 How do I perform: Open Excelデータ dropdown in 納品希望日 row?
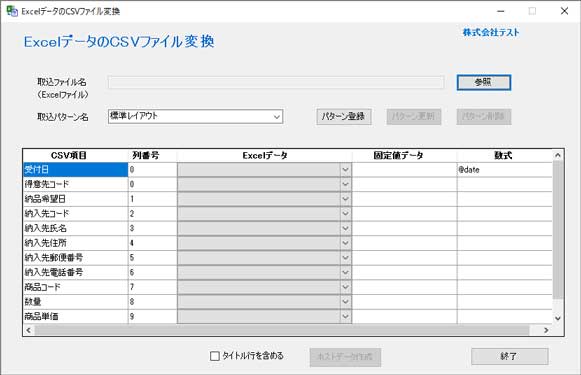click(345, 199)
